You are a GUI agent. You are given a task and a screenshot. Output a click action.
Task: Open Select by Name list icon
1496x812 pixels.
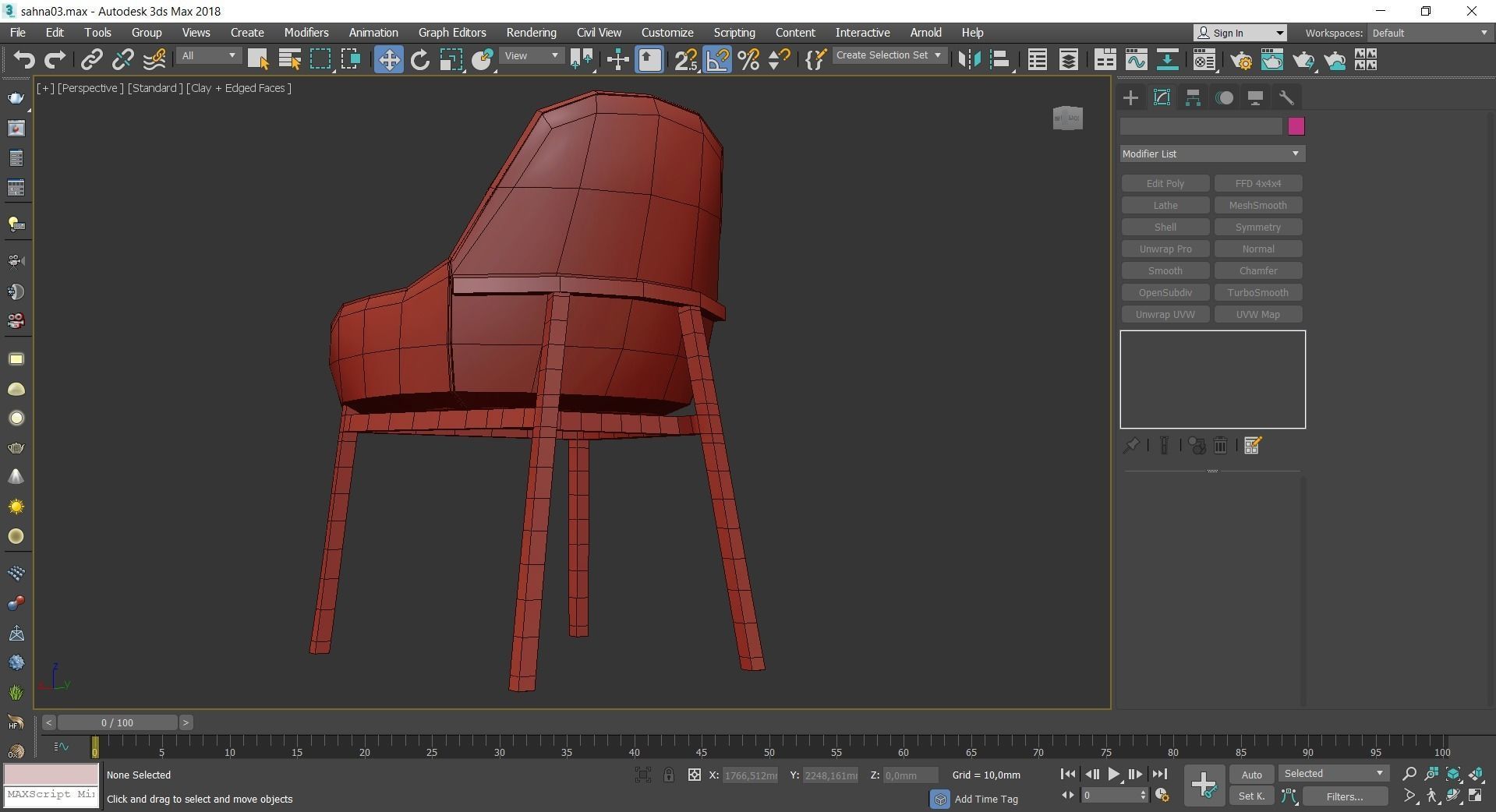click(289, 59)
